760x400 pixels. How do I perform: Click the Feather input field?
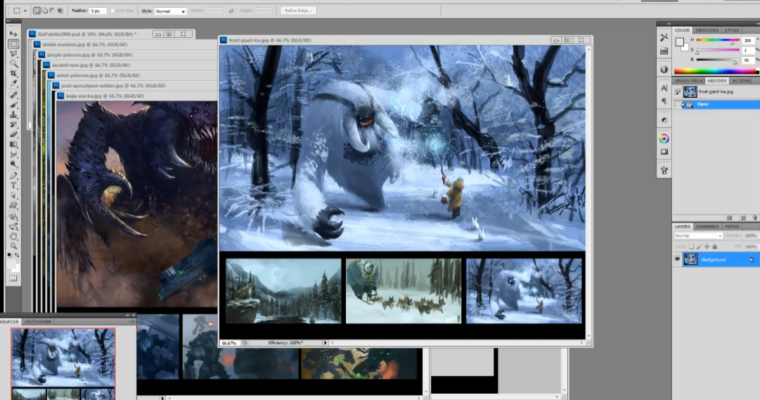tap(97, 11)
